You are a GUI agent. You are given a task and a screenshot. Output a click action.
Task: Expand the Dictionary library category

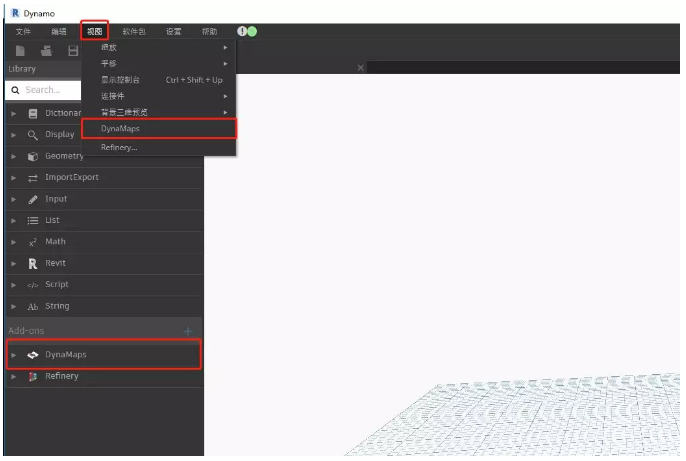(14, 114)
